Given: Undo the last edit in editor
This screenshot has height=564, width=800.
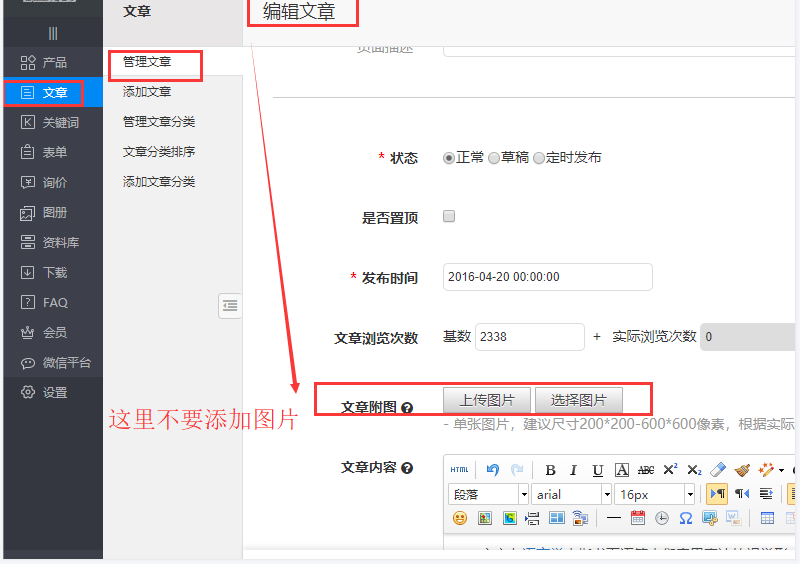Looking at the screenshot, I should (492, 470).
